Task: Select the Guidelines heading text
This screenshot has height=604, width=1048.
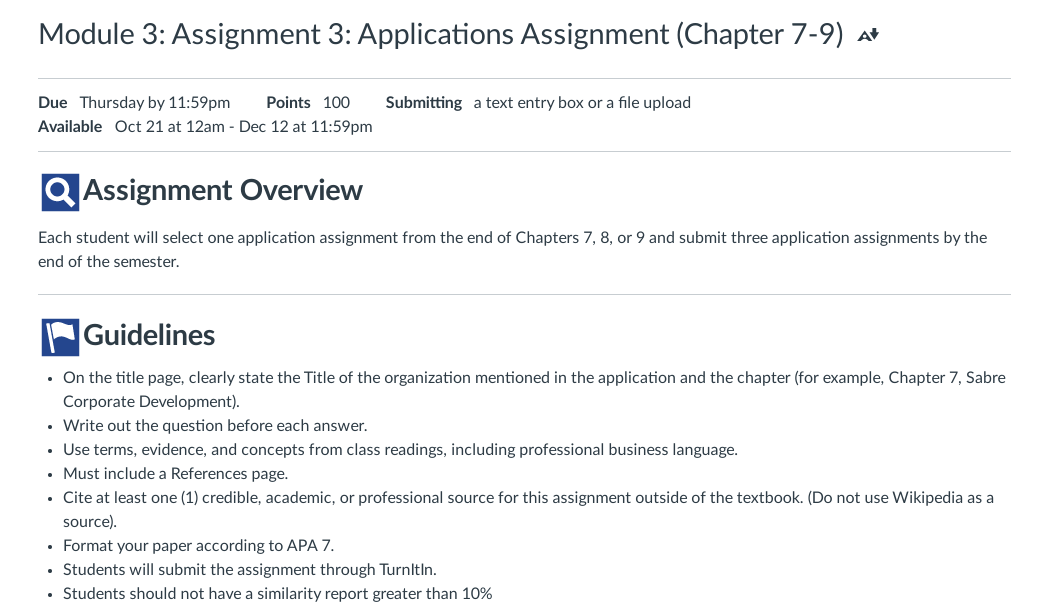Action: [x=149, y=335]
